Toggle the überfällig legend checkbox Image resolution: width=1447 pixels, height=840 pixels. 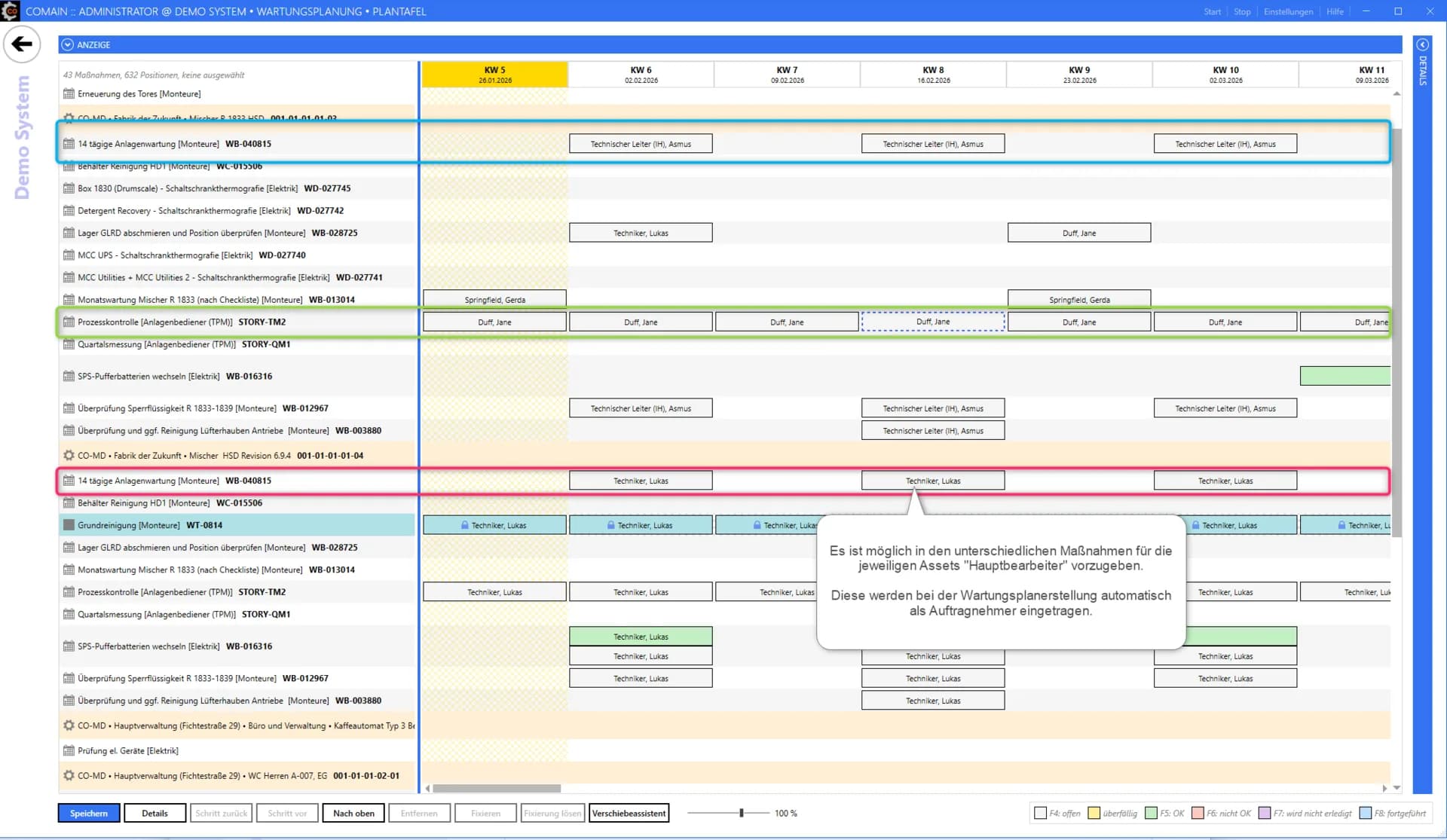[1094, 814]
